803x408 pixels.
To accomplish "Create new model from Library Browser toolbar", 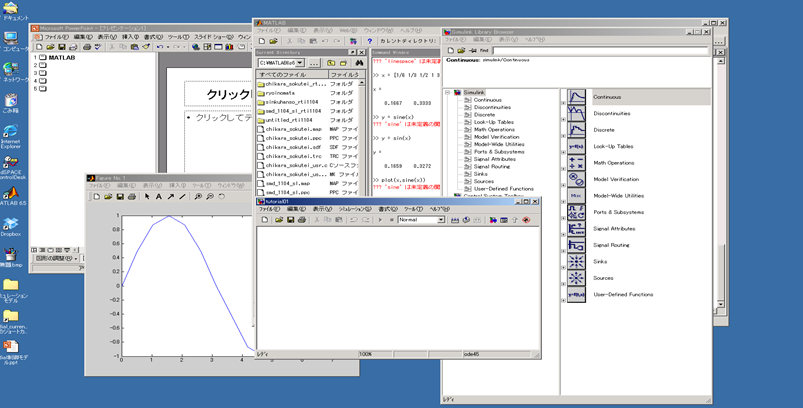I will [x=451, y=51].
